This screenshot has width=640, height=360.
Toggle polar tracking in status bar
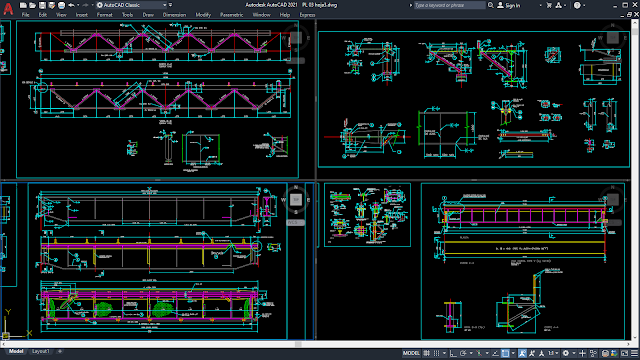[463, 353]
